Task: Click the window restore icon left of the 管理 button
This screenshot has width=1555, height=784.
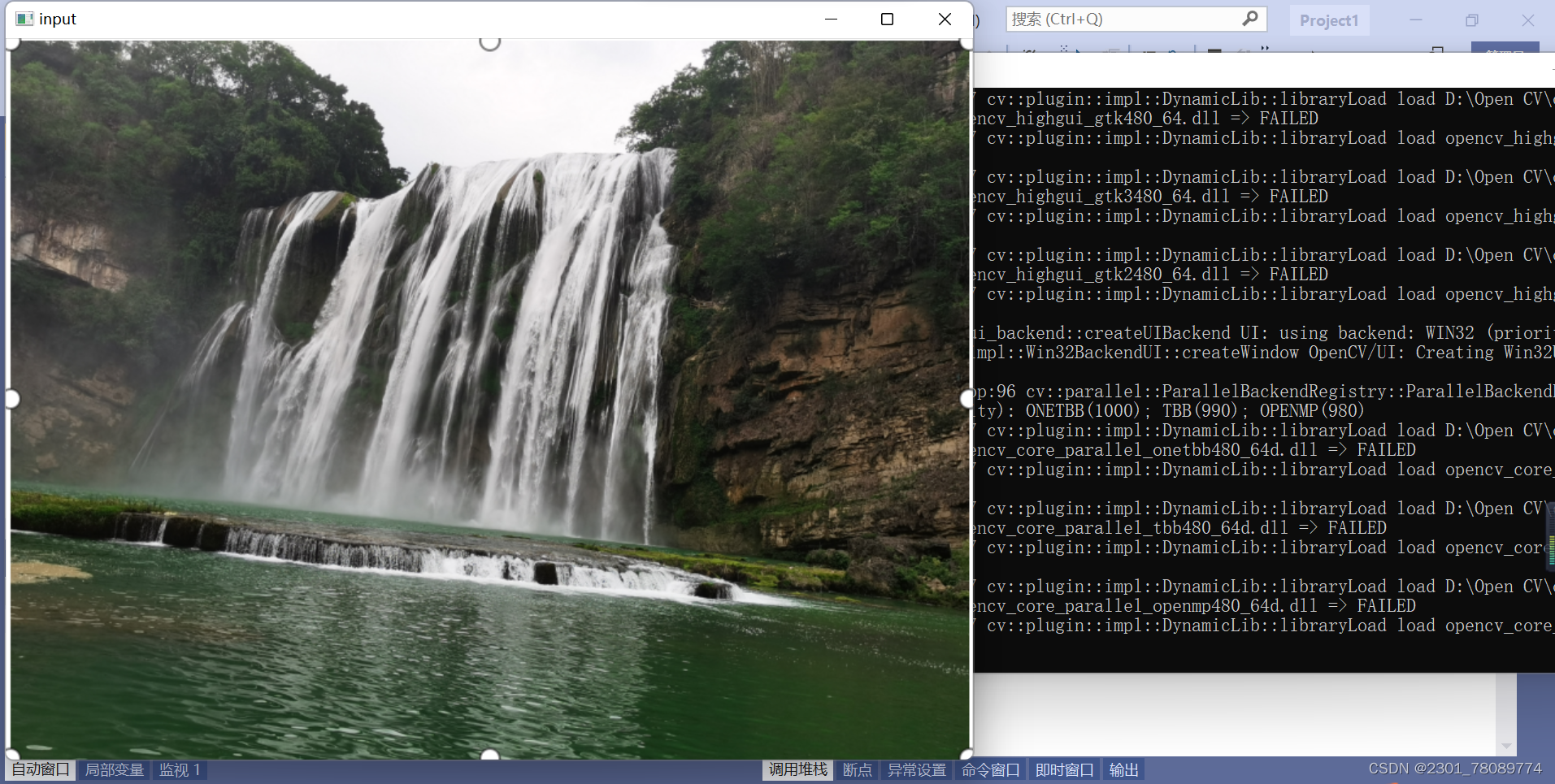Action: (x=1436, y=50)
